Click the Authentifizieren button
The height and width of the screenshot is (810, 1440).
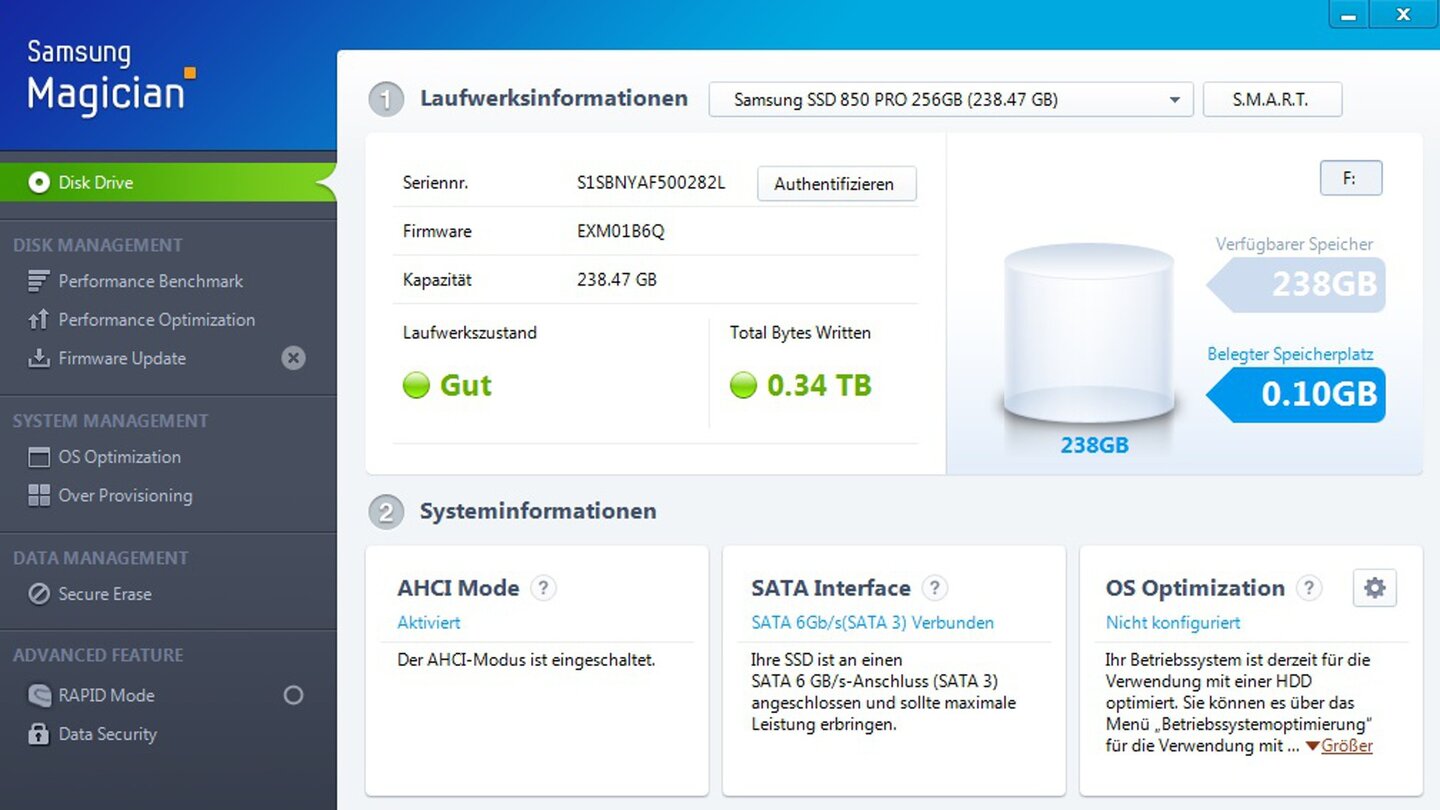[x=836, y=184]
